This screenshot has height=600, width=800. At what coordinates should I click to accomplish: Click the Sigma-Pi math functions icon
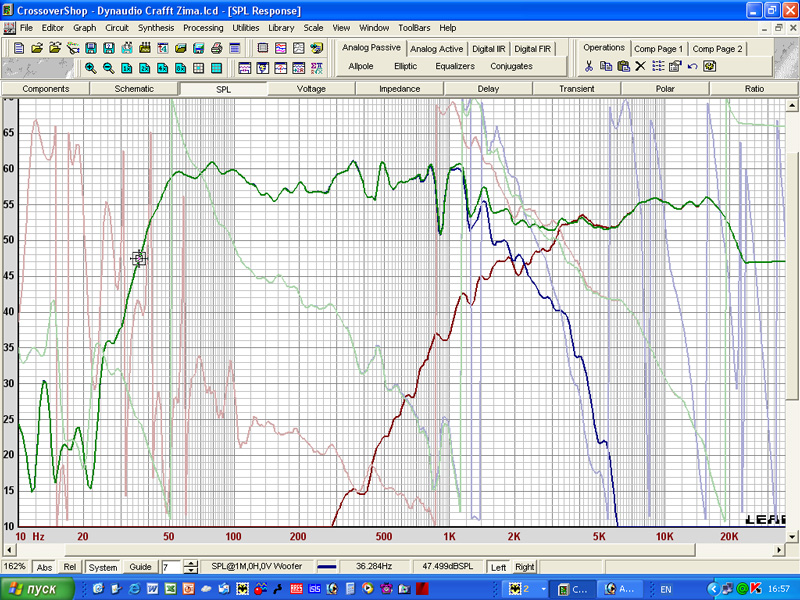click(317, 68)
